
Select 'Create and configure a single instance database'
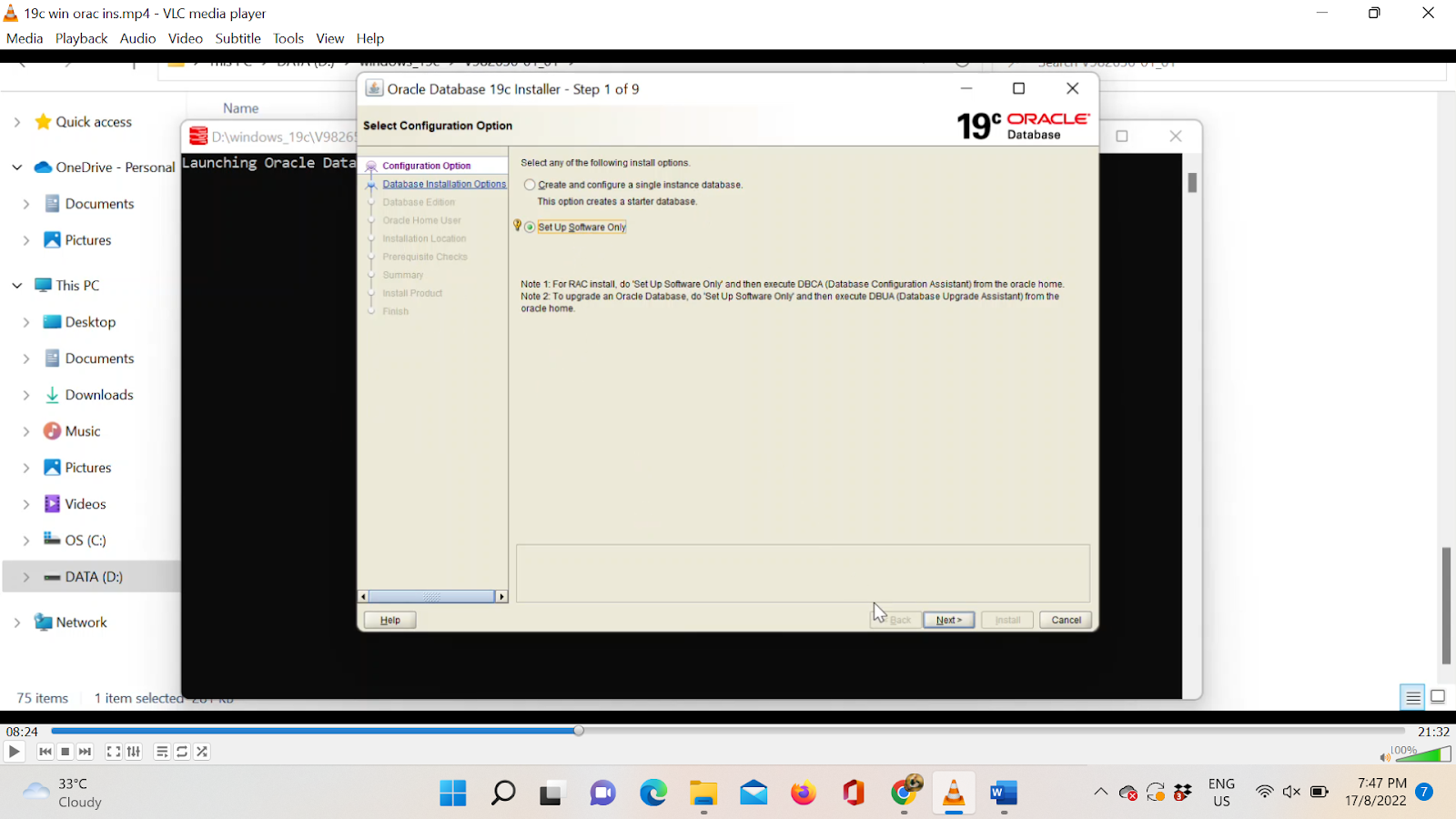(x=530, y=185)
